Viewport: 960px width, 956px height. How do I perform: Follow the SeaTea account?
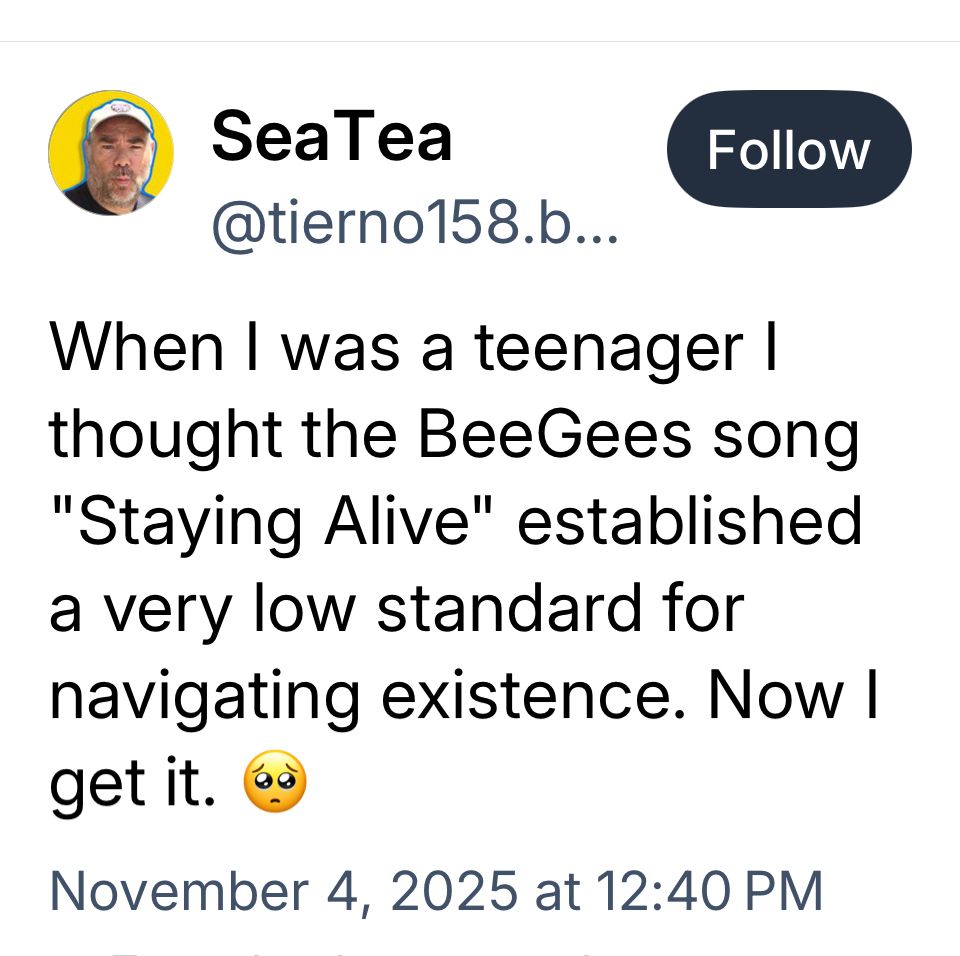click(x=788, y=150)
